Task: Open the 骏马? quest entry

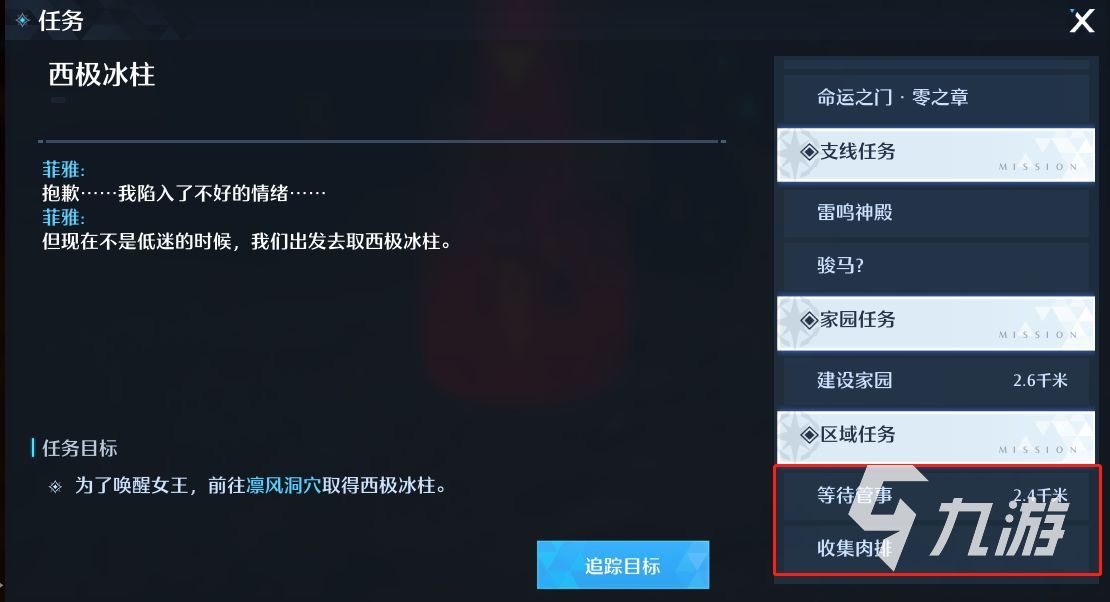Action: point(936,266)
